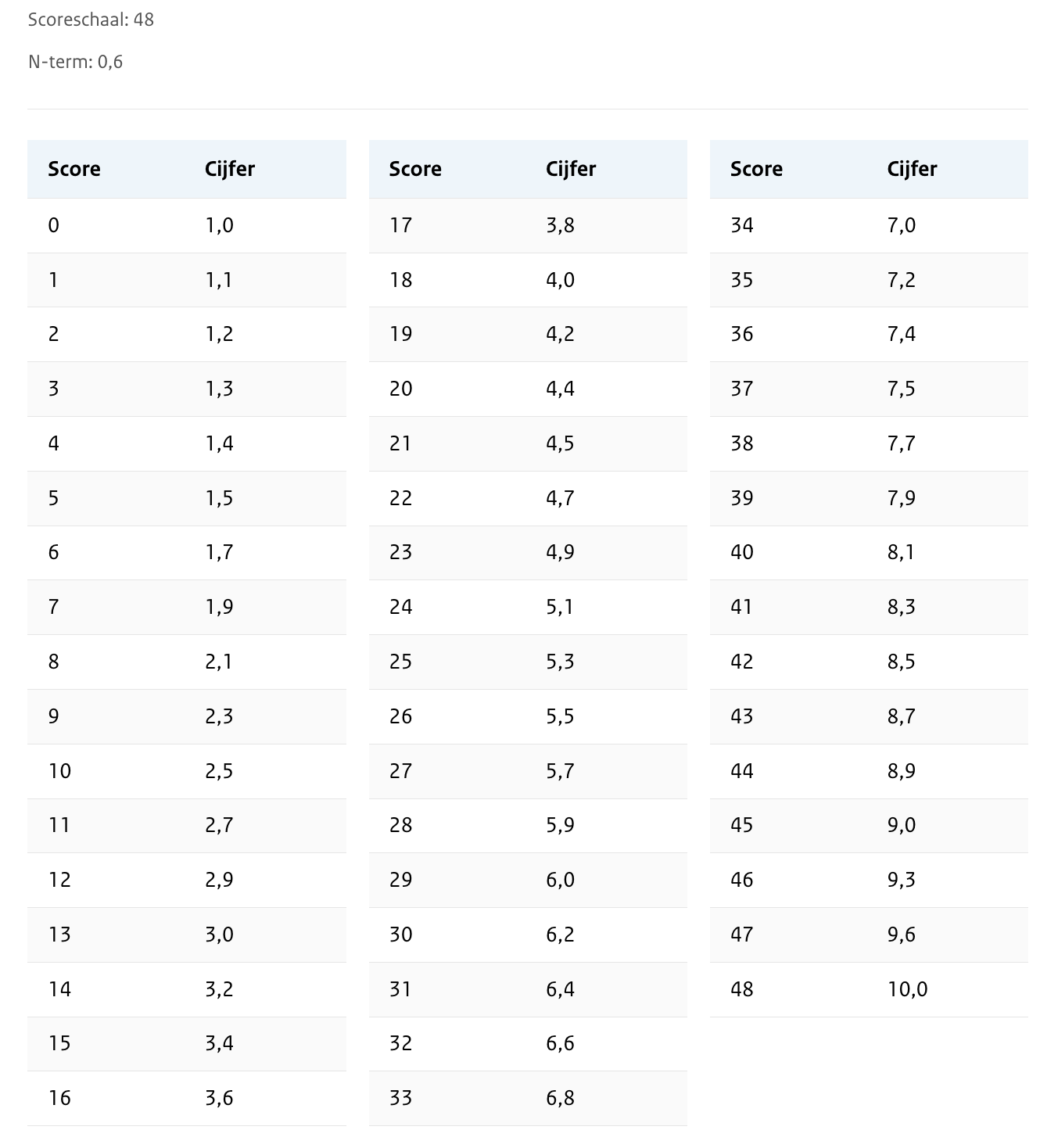Click the Cijfer header above grade 7,0
Screen dimensions: 1040x1148
coord(912,169)
